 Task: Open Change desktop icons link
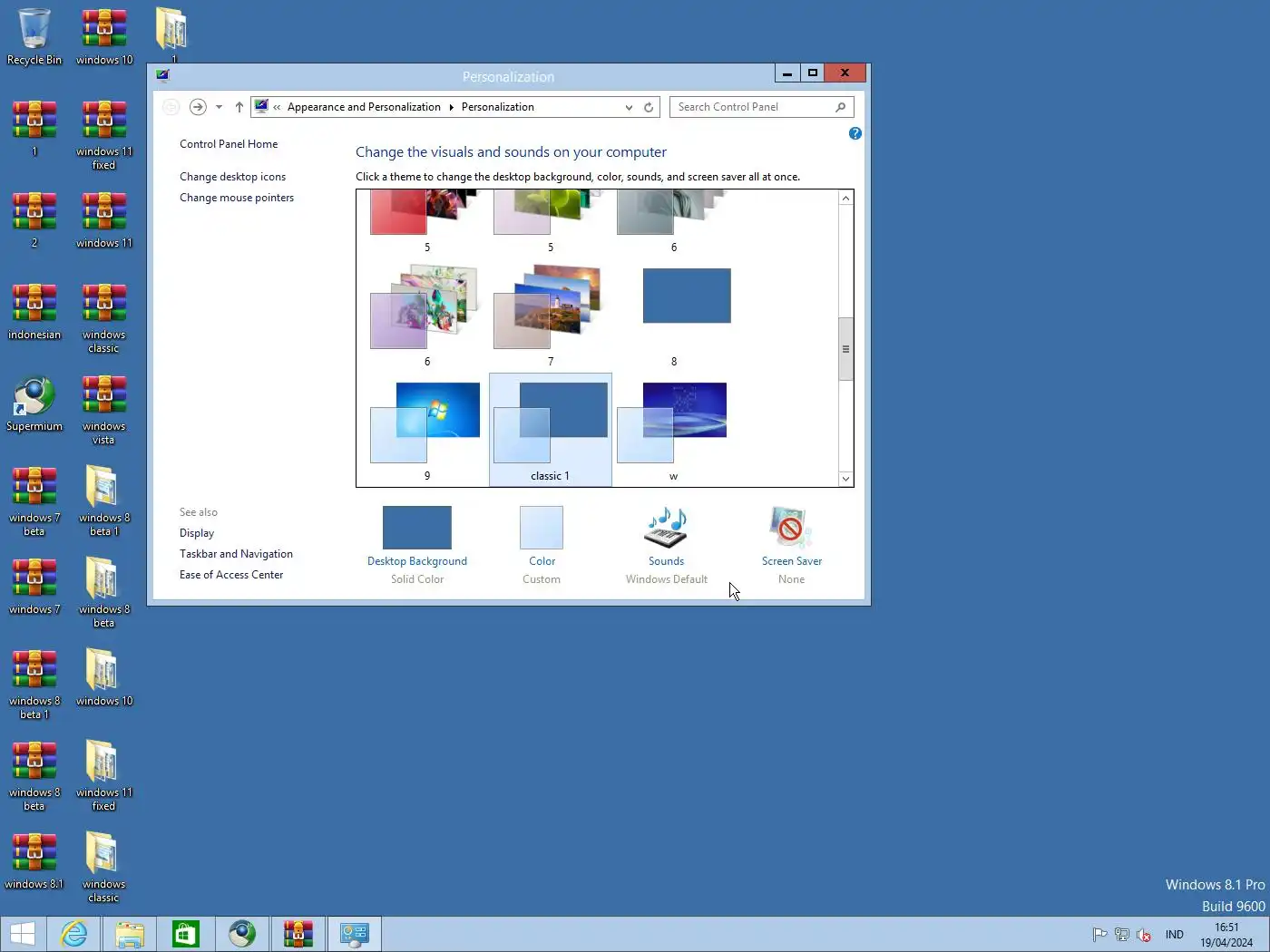tap(232, 177)
